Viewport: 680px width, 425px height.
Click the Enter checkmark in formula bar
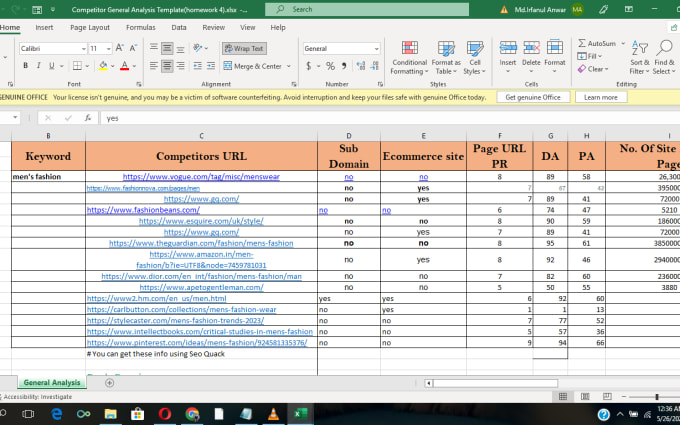tap(68, 118)
